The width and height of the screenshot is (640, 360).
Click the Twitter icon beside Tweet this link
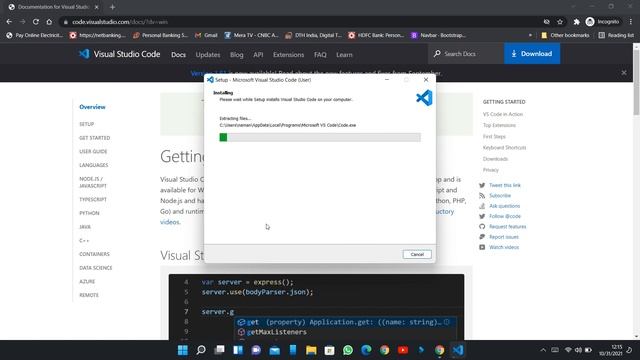(482, 185)
